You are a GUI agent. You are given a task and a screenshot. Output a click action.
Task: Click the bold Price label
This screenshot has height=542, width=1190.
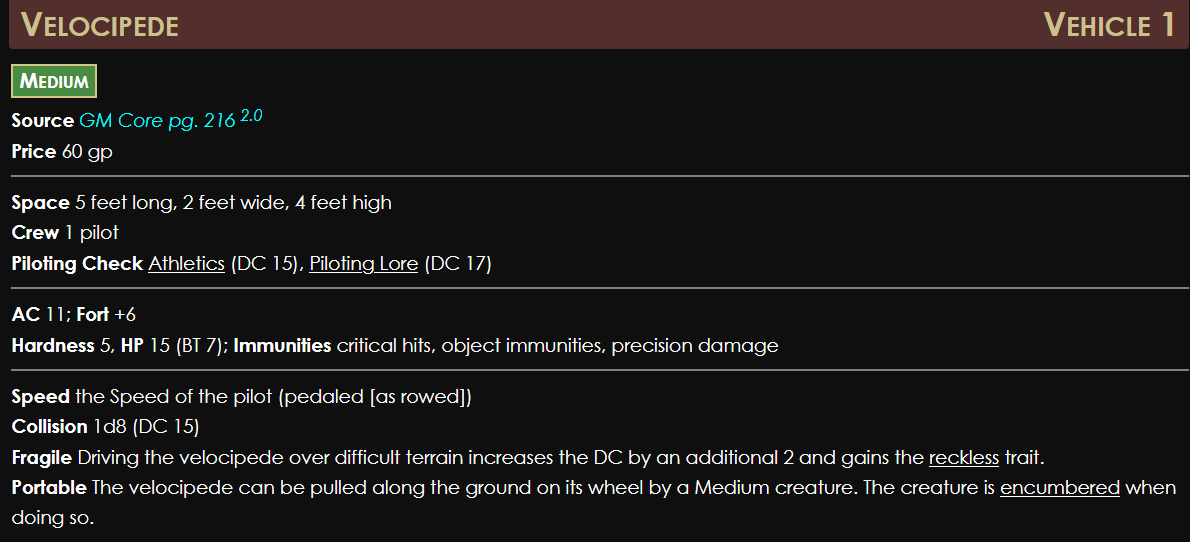[34, 152]
